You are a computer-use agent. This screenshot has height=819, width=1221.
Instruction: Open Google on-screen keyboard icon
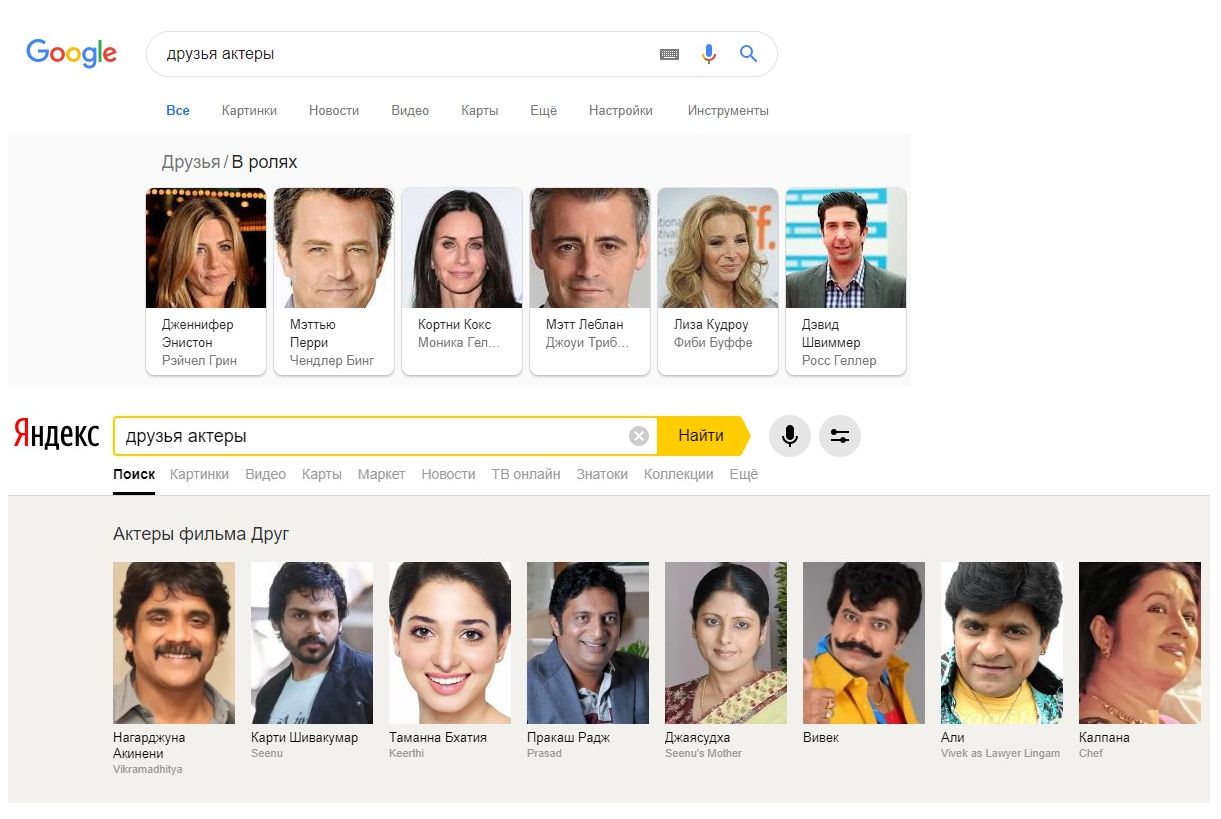pos(669,55)
